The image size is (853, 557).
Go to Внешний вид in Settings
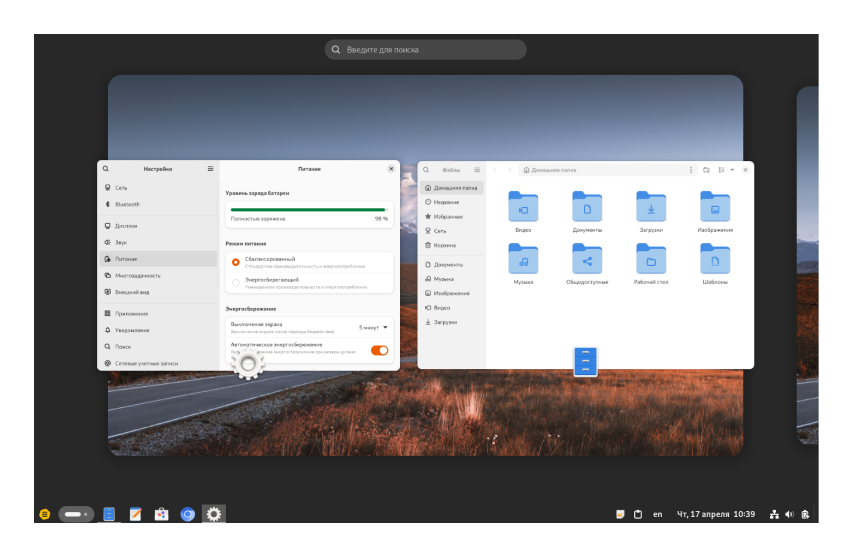pyautogui.click(x=158, y=292)
